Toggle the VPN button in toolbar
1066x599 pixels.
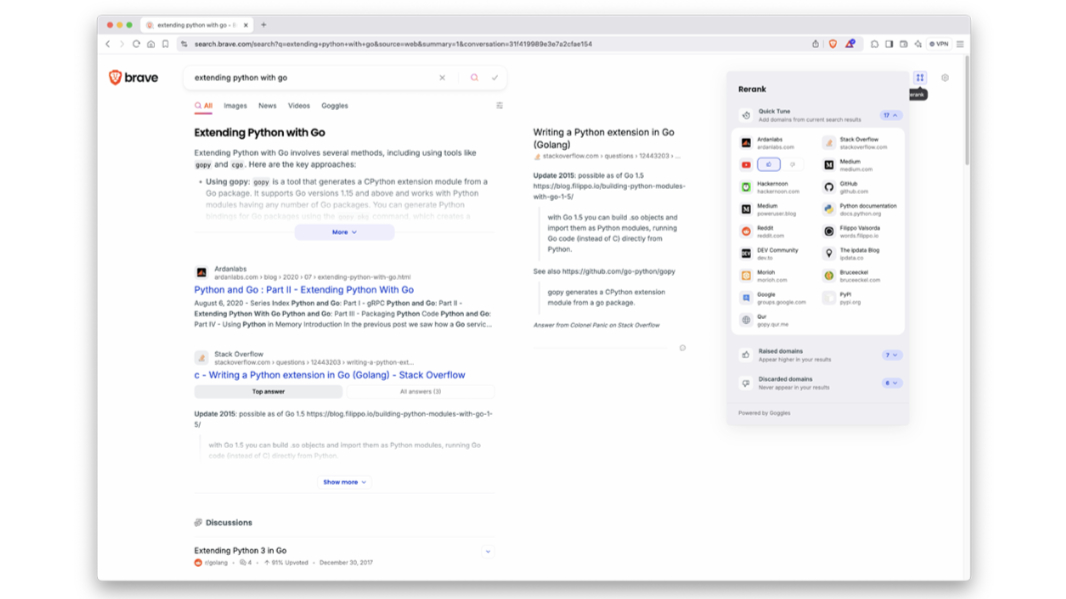pos(938,44)
